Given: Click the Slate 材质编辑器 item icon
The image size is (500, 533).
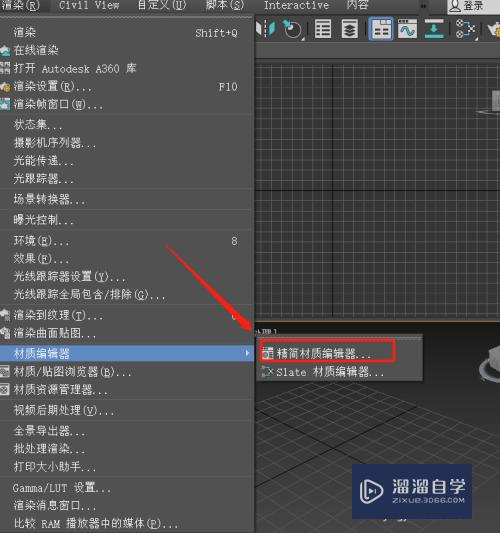Looking at the screenshot, I should pos(268,372).
